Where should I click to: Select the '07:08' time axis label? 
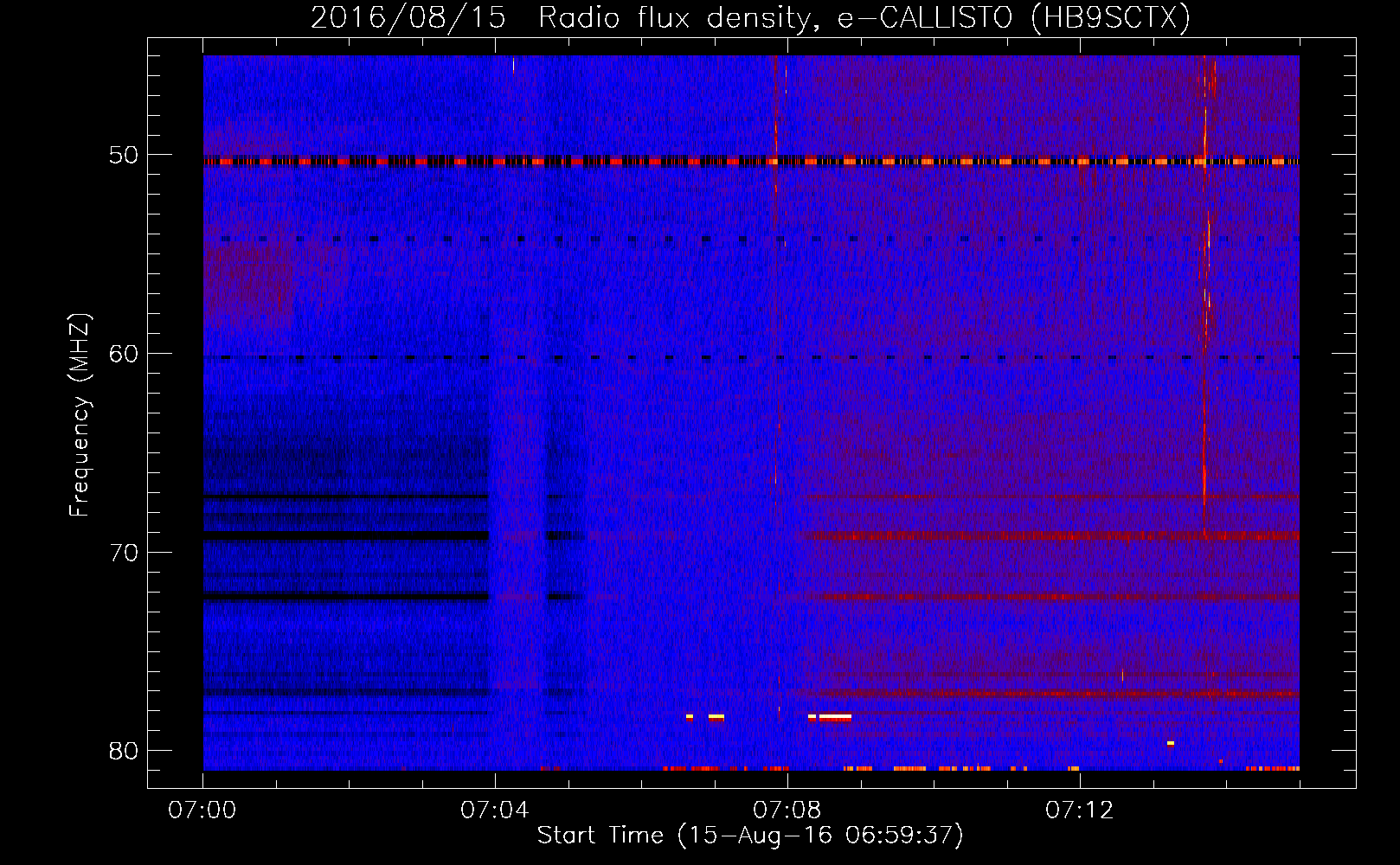787,811
